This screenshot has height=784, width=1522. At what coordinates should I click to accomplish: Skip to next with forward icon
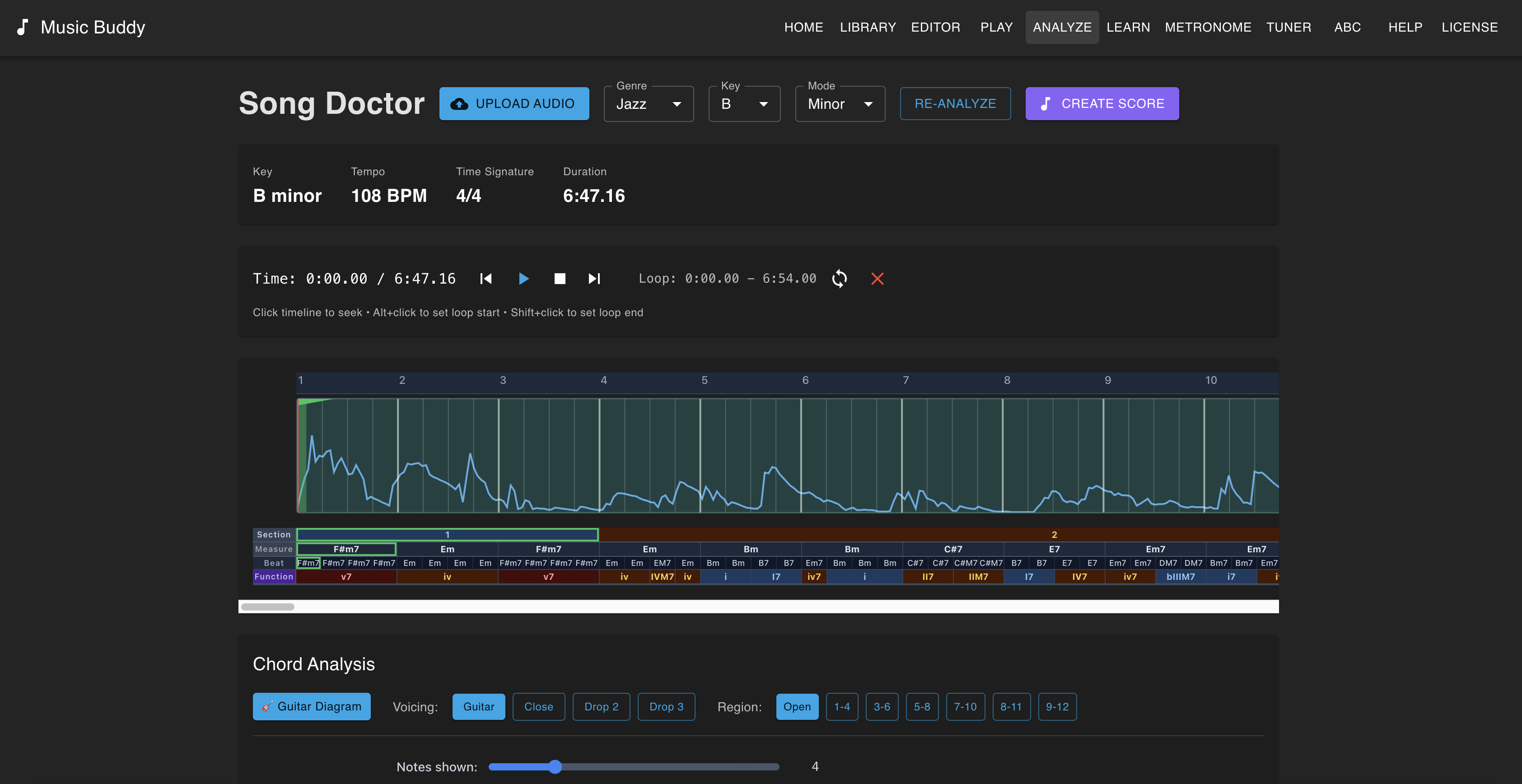(x=594, y=278)
